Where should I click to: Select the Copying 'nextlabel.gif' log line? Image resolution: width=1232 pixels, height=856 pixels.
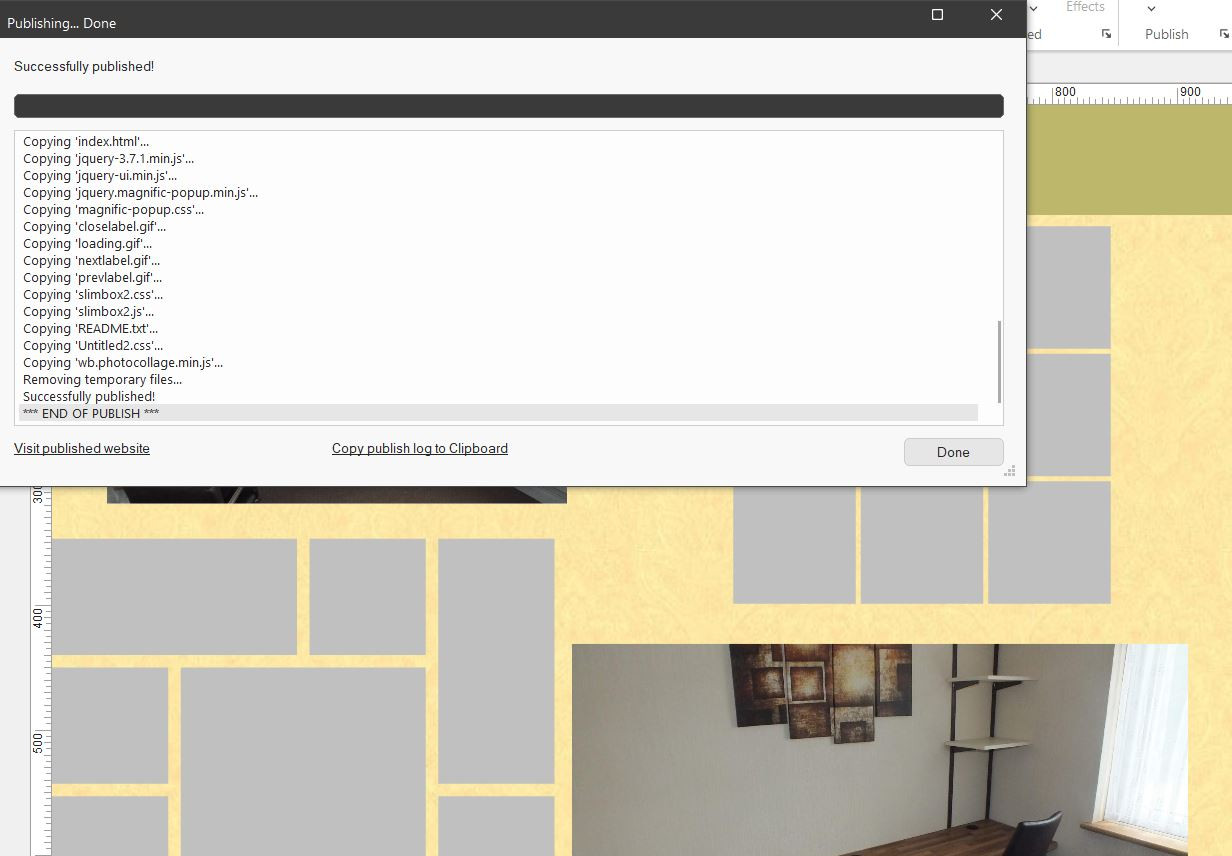[498, 260]
